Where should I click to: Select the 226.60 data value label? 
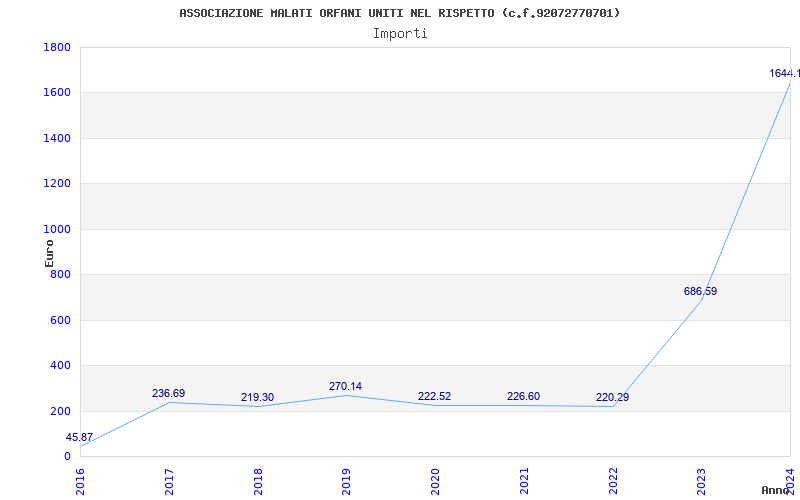pos(523,397)
